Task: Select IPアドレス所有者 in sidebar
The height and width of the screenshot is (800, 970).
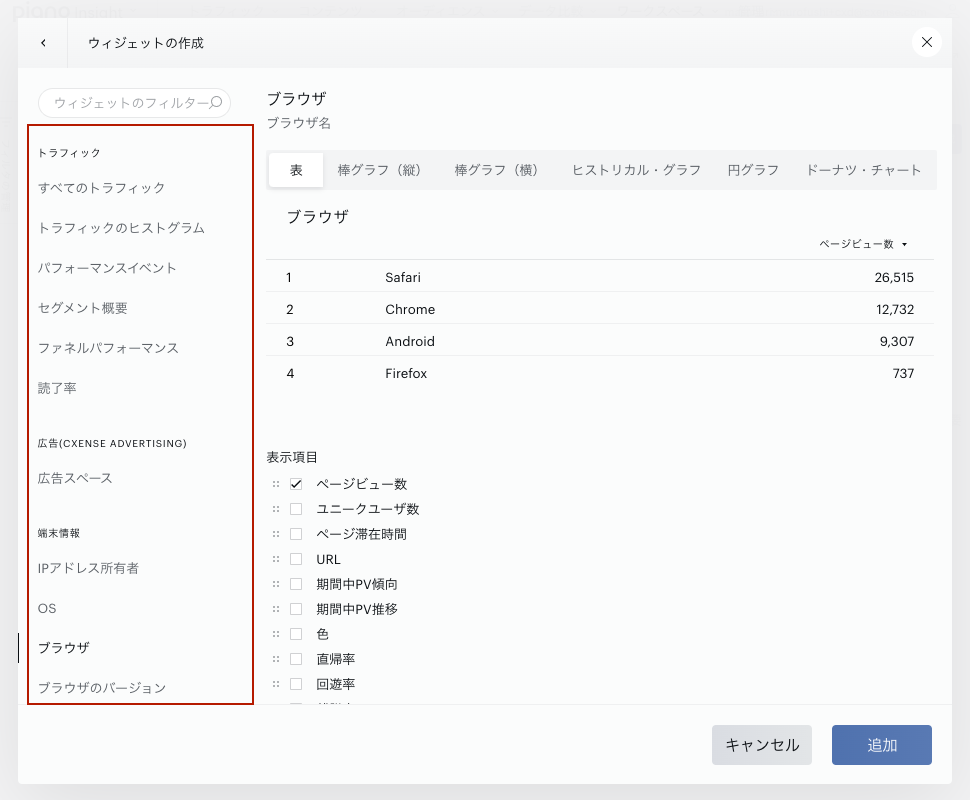Action: pos(88,568)
